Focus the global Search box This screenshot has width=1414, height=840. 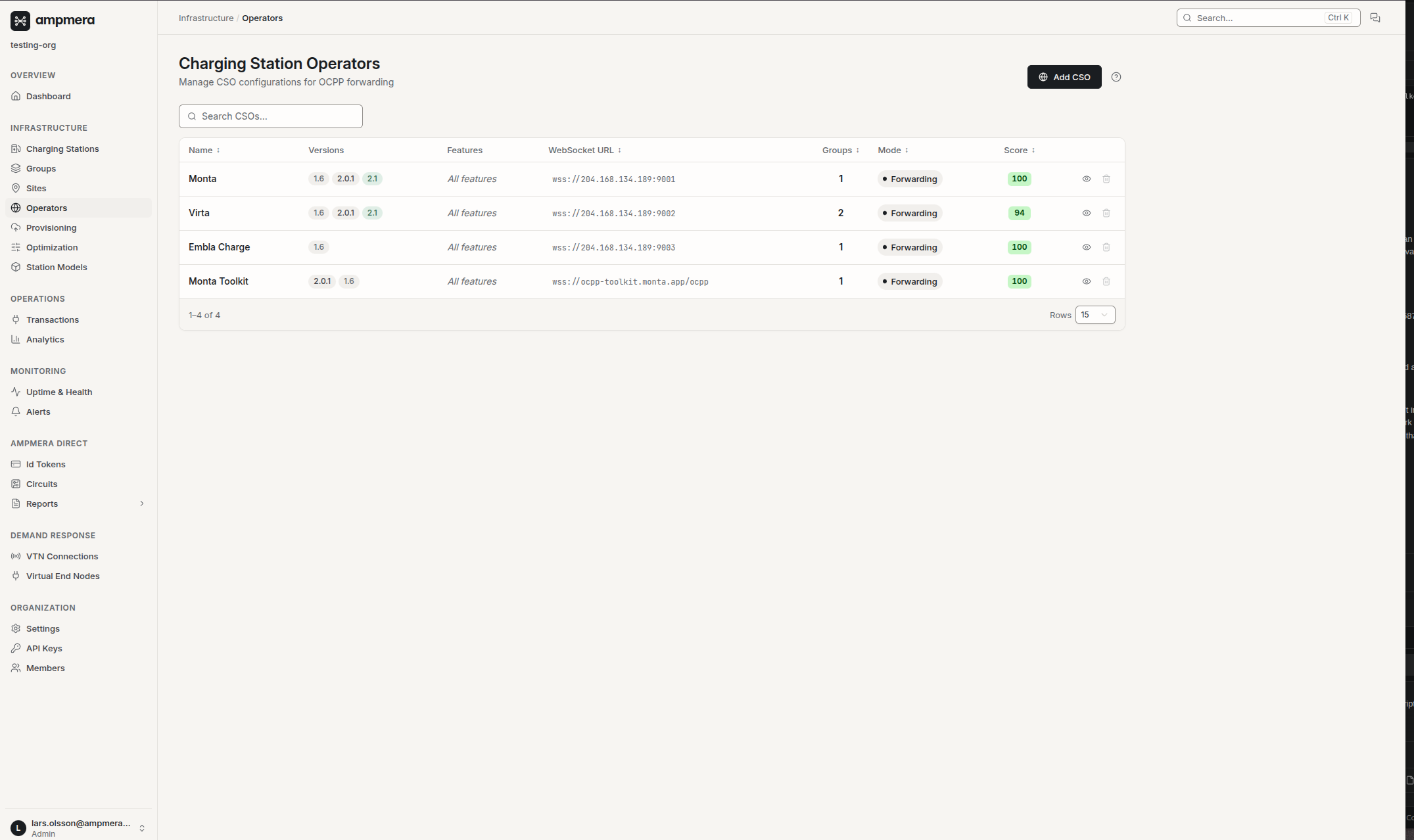[1268, 18]
